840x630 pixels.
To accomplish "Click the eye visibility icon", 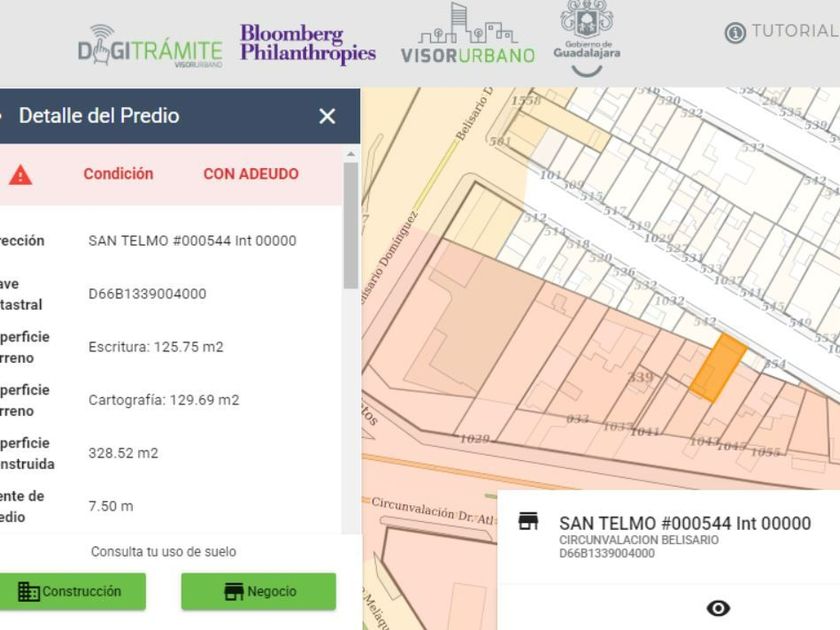I will click(x=718, y=608).
